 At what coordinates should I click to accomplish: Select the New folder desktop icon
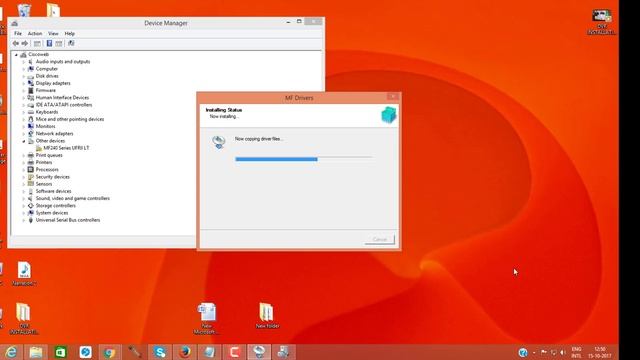267,316
